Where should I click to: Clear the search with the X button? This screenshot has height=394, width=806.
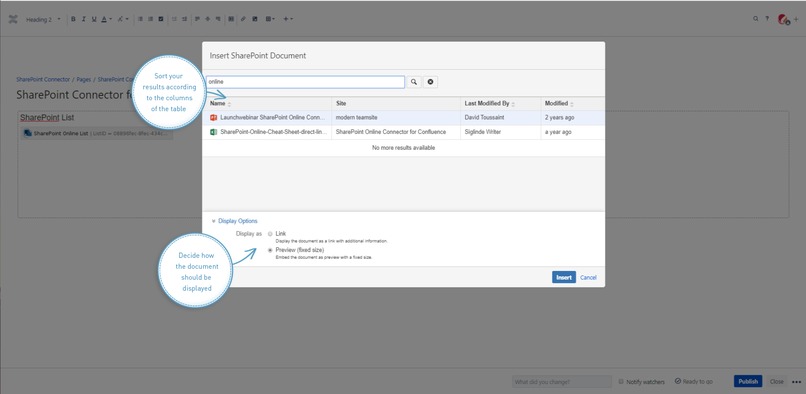click(x=430, y=82)
